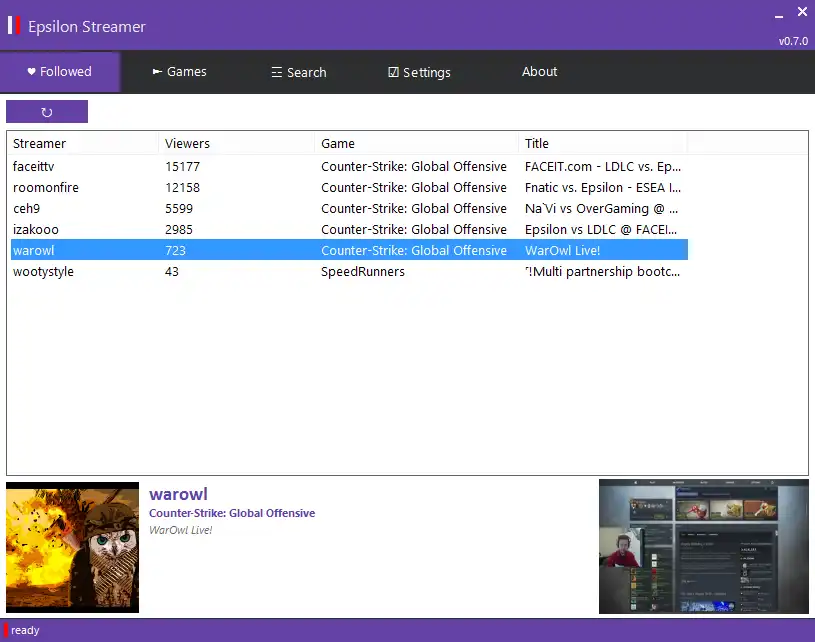Select the izakooo streamer row

349,229
